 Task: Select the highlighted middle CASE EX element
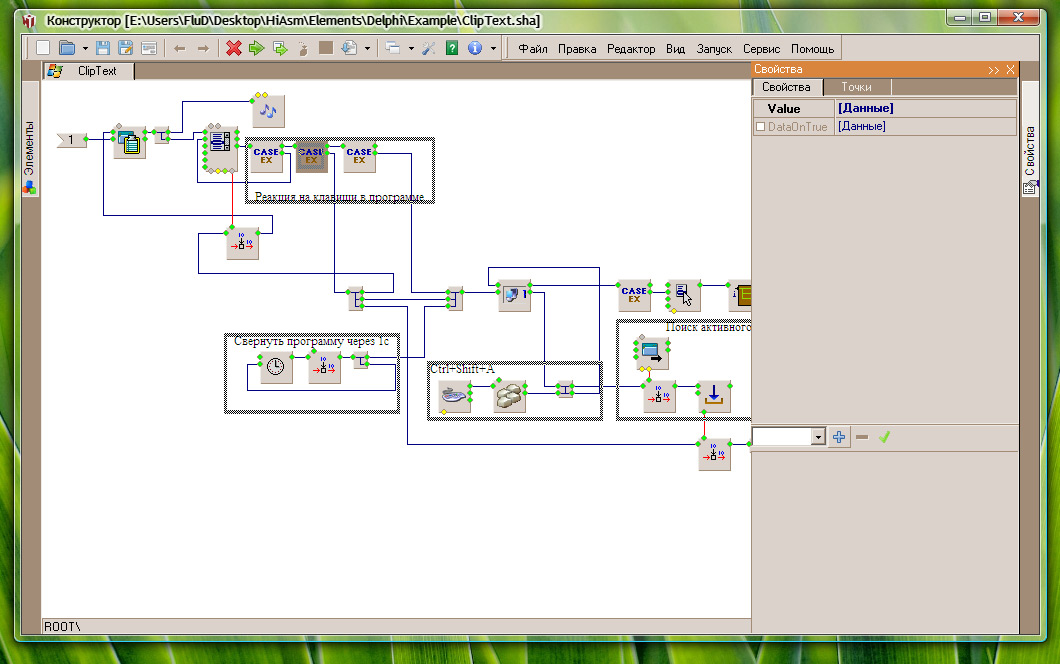point(311,155)
